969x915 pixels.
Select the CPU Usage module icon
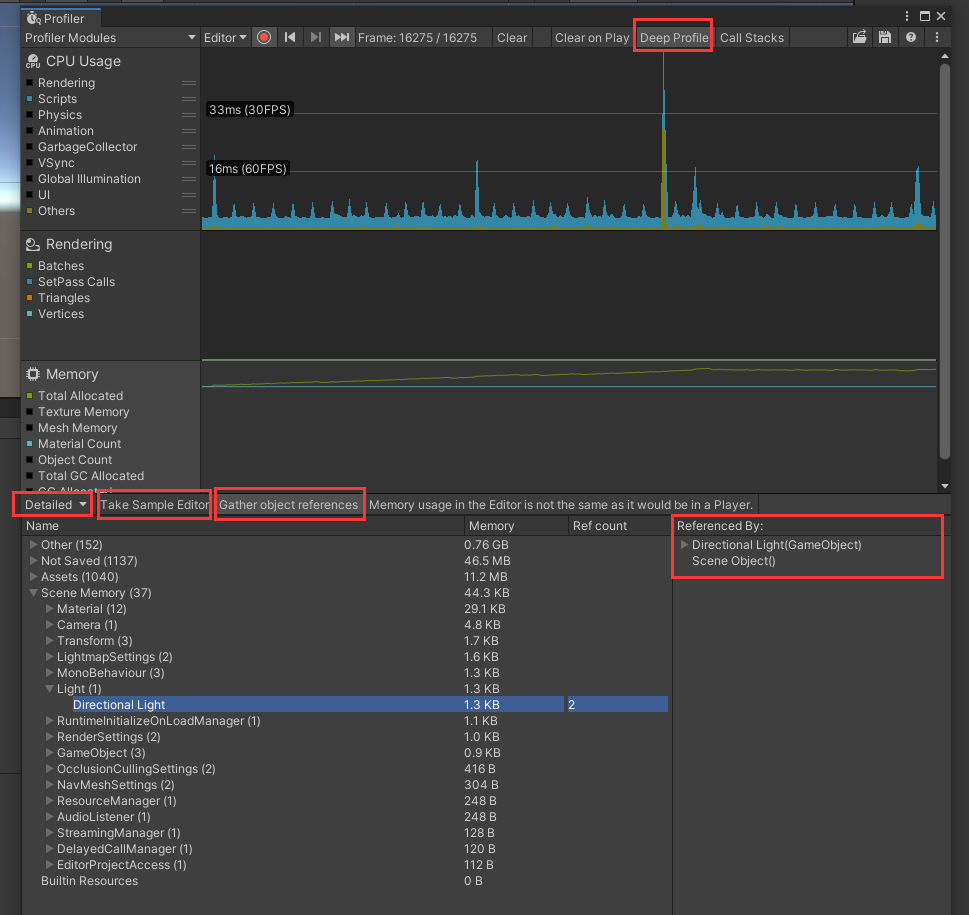point(32,61)
